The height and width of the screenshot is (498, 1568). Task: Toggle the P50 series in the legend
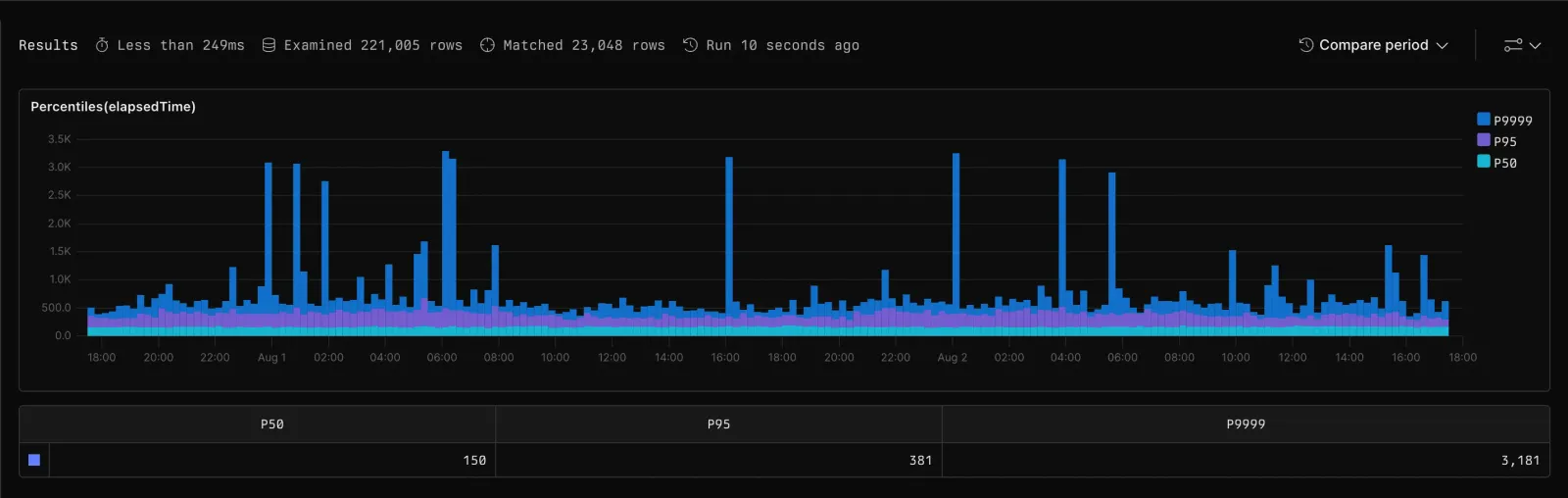[x=1496, y=163]
